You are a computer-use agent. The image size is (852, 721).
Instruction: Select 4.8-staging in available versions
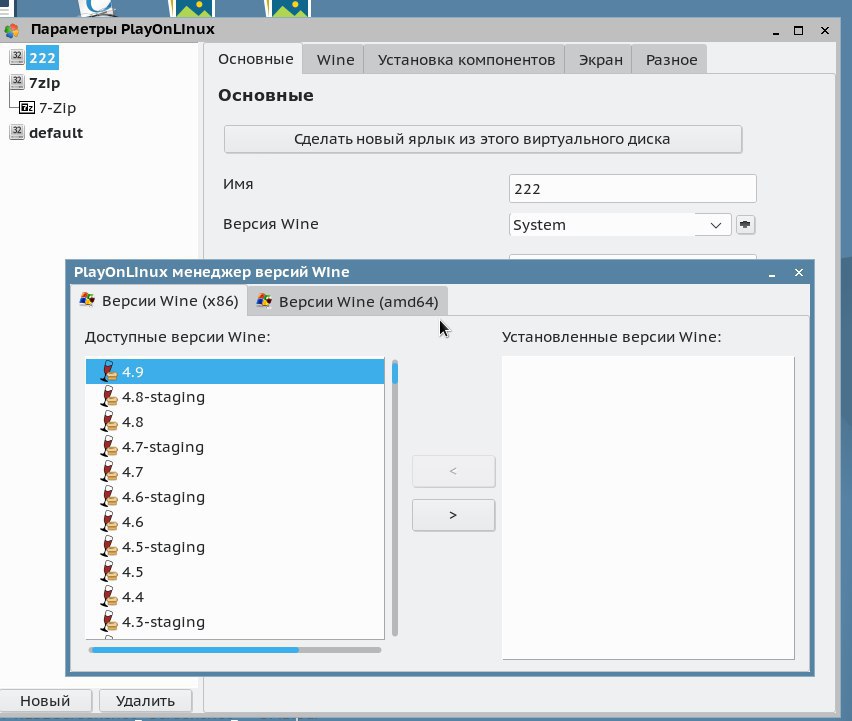click(x=235, y=397)
